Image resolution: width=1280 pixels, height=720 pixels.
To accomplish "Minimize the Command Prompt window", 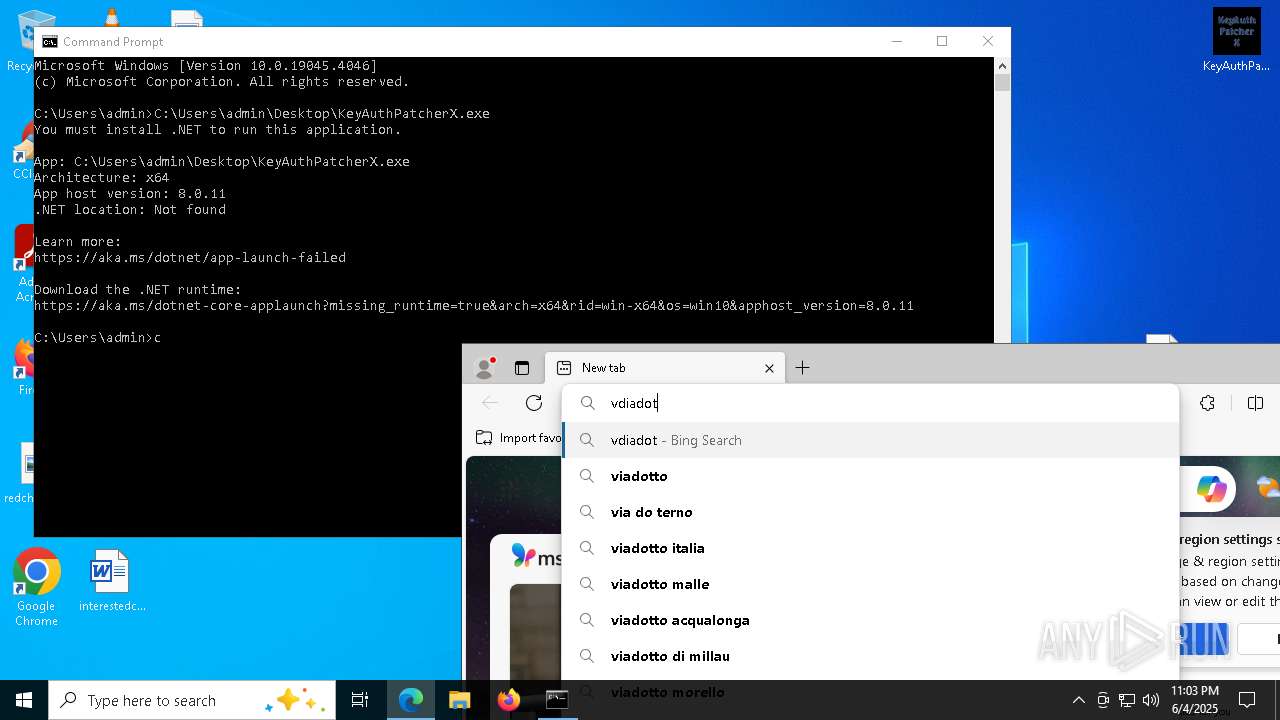I will tap(896, 41).
